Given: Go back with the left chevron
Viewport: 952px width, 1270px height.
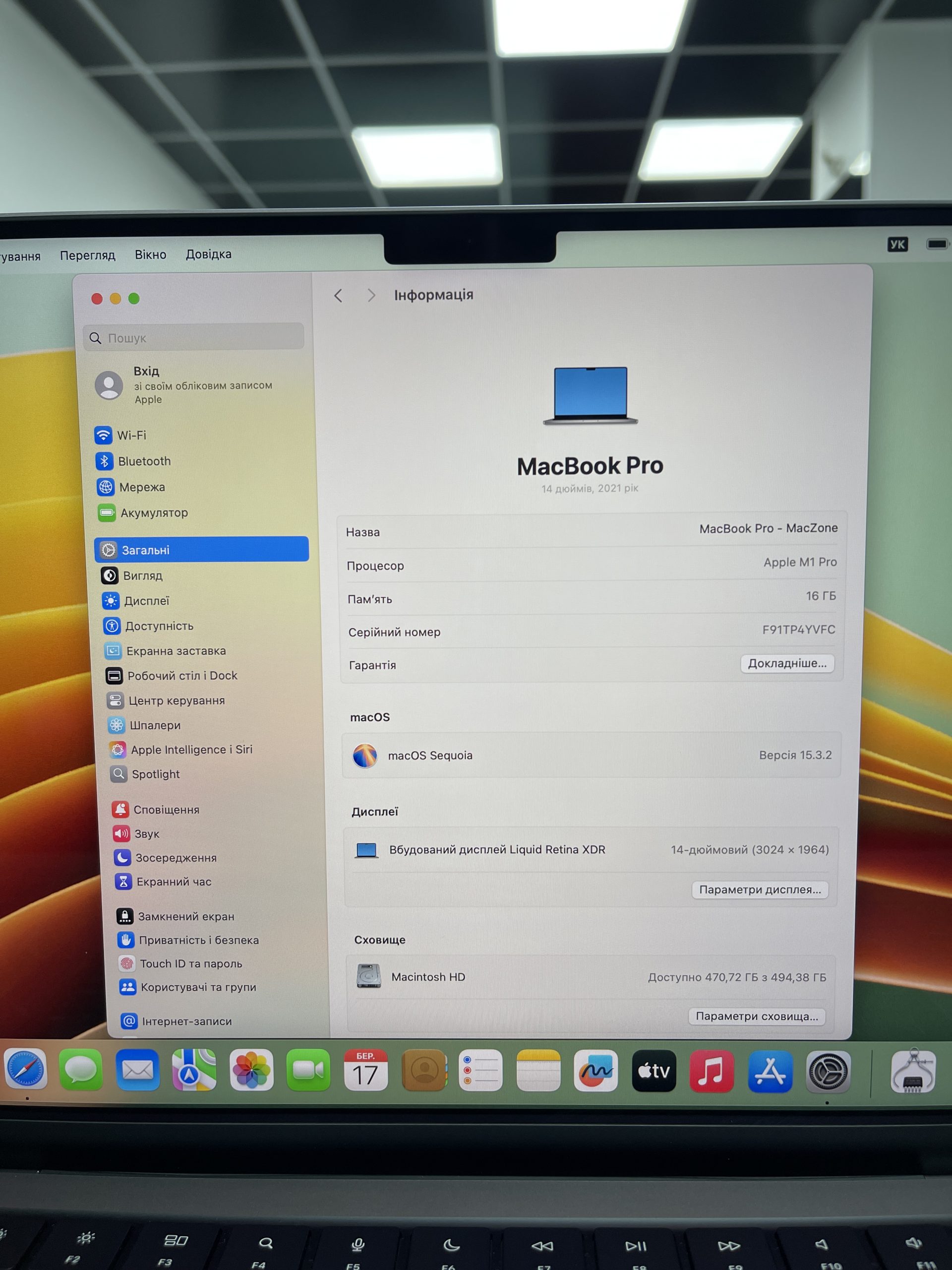Looking at the screenshot, I should (x=338, y=296).
